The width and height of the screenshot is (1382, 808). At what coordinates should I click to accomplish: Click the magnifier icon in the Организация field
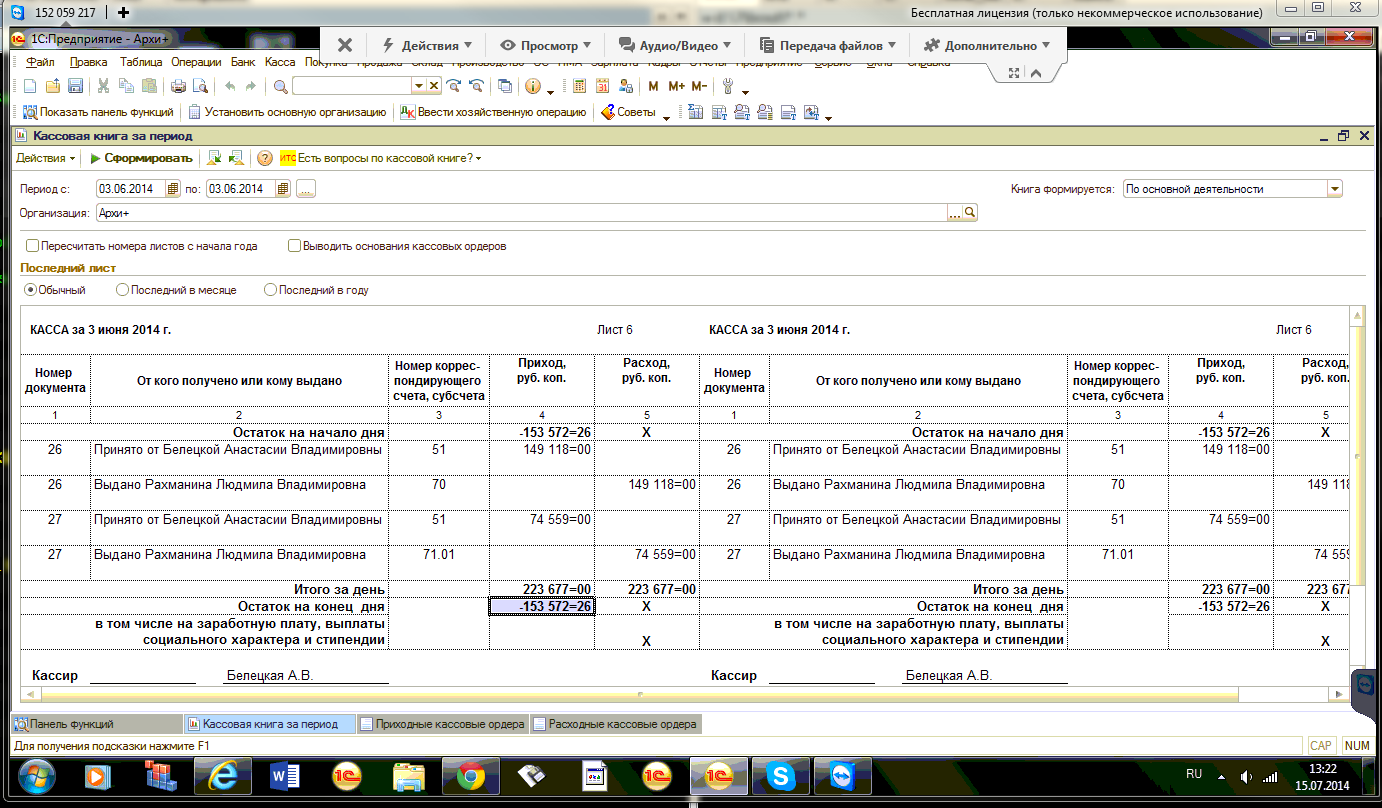(x=969, y=213)
